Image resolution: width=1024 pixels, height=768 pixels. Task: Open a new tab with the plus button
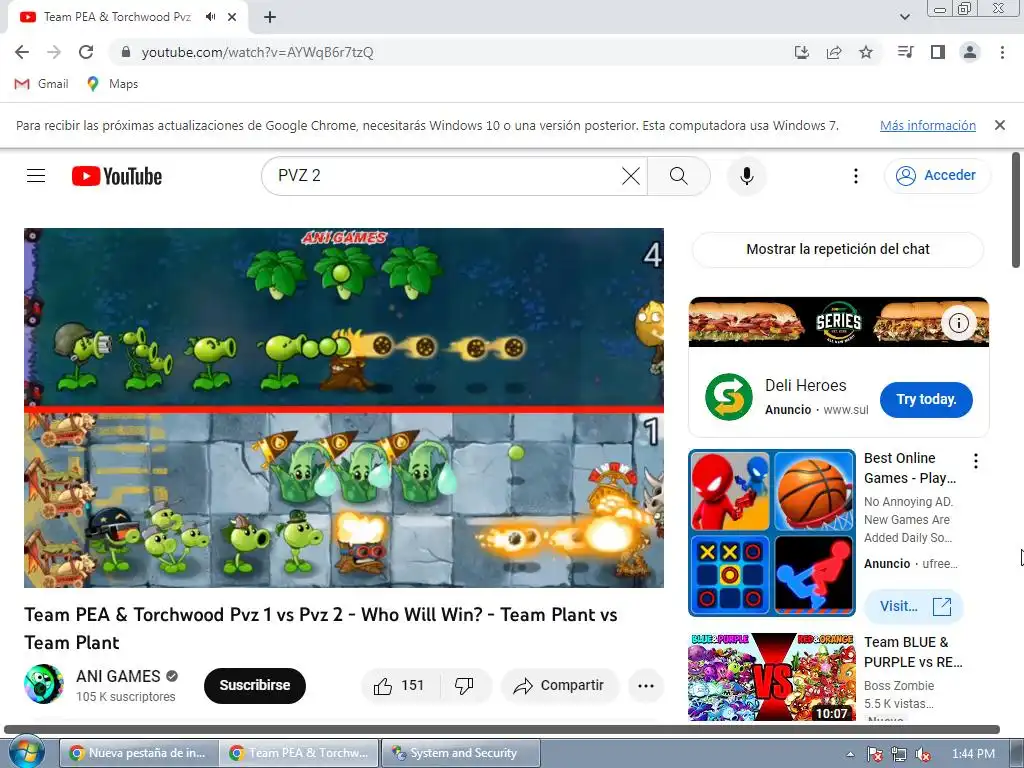pos(270,18)
